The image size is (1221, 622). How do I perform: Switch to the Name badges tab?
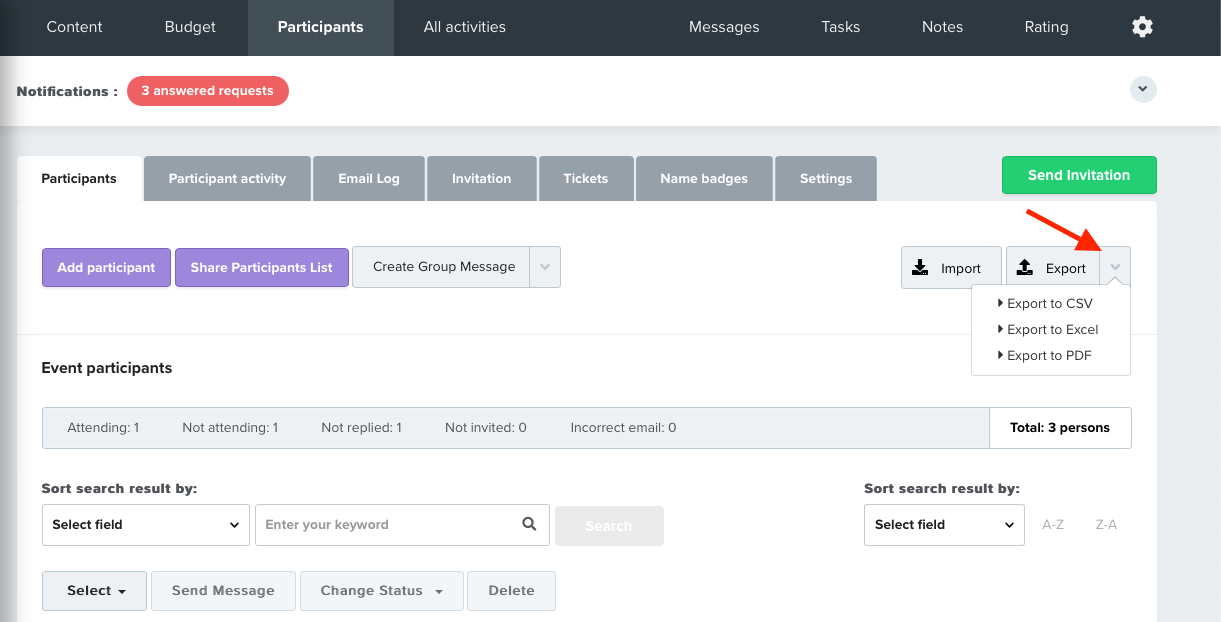(704, 179)
